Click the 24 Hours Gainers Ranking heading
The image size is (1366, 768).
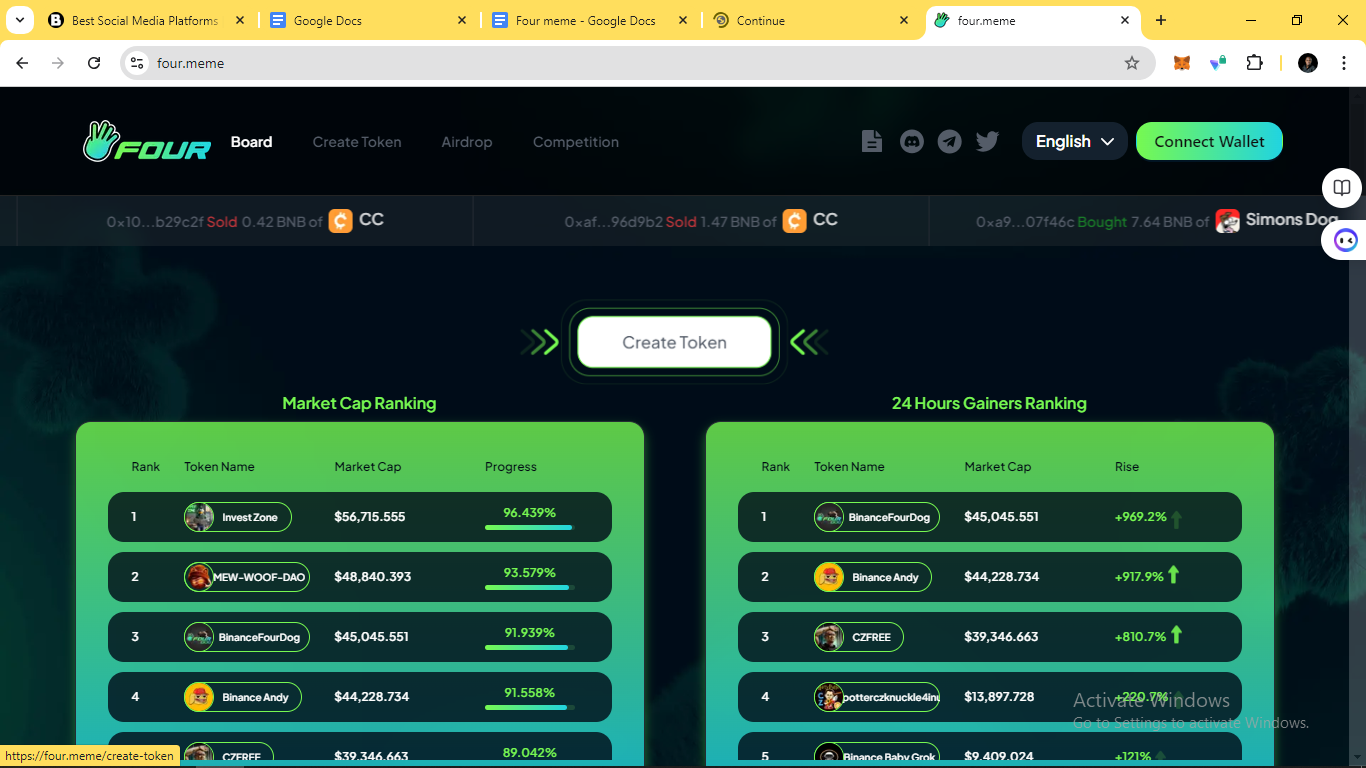989,403
